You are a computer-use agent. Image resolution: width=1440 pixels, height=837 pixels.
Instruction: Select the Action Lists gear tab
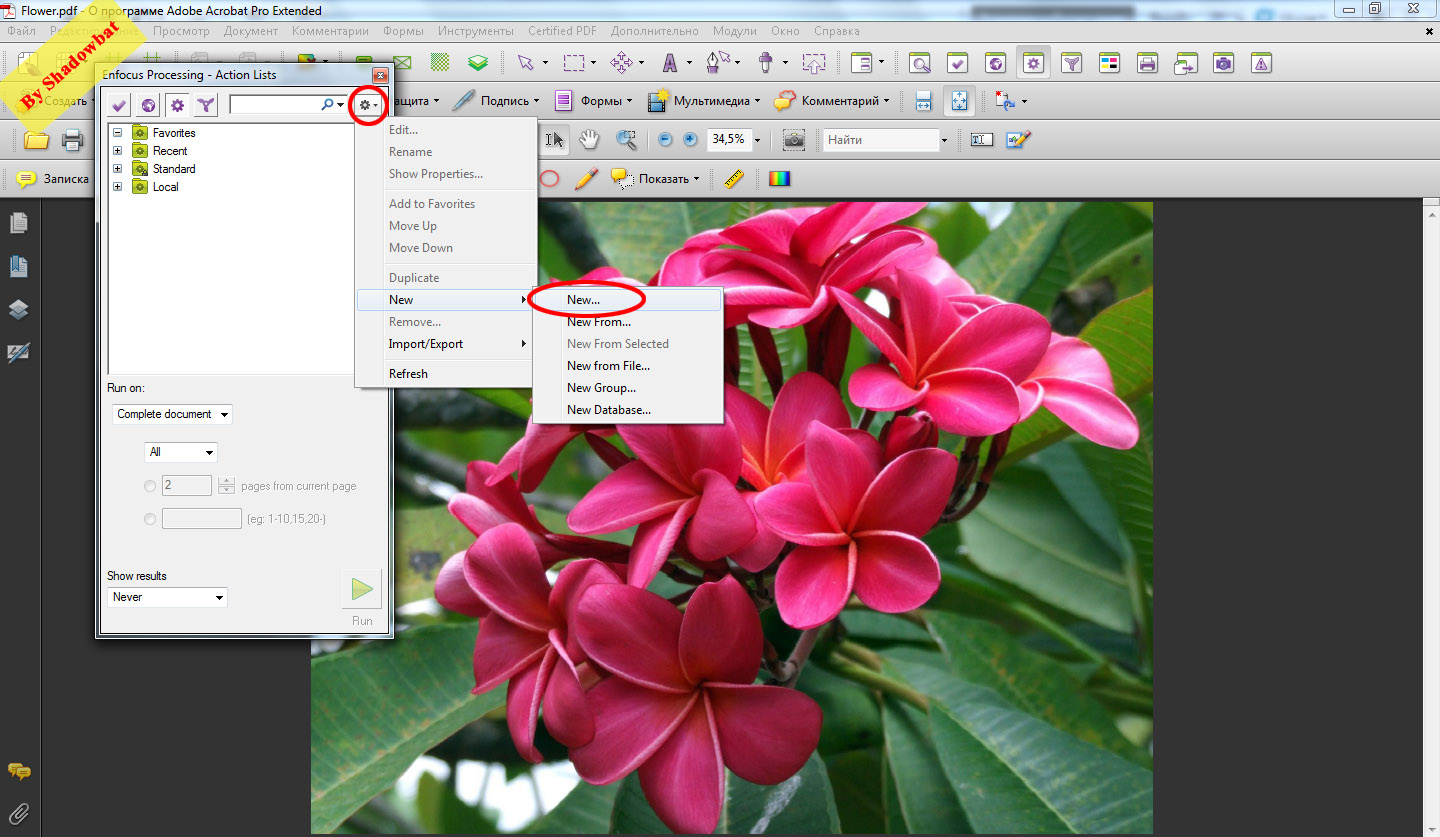[177, 104]
